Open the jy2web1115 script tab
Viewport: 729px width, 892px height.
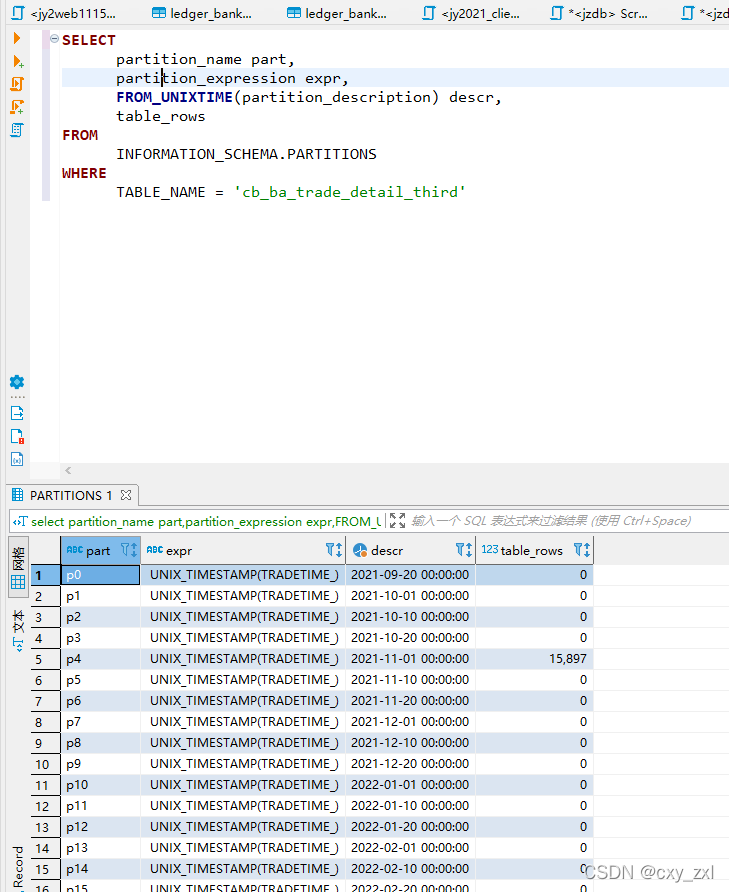(x=64, y=13)
